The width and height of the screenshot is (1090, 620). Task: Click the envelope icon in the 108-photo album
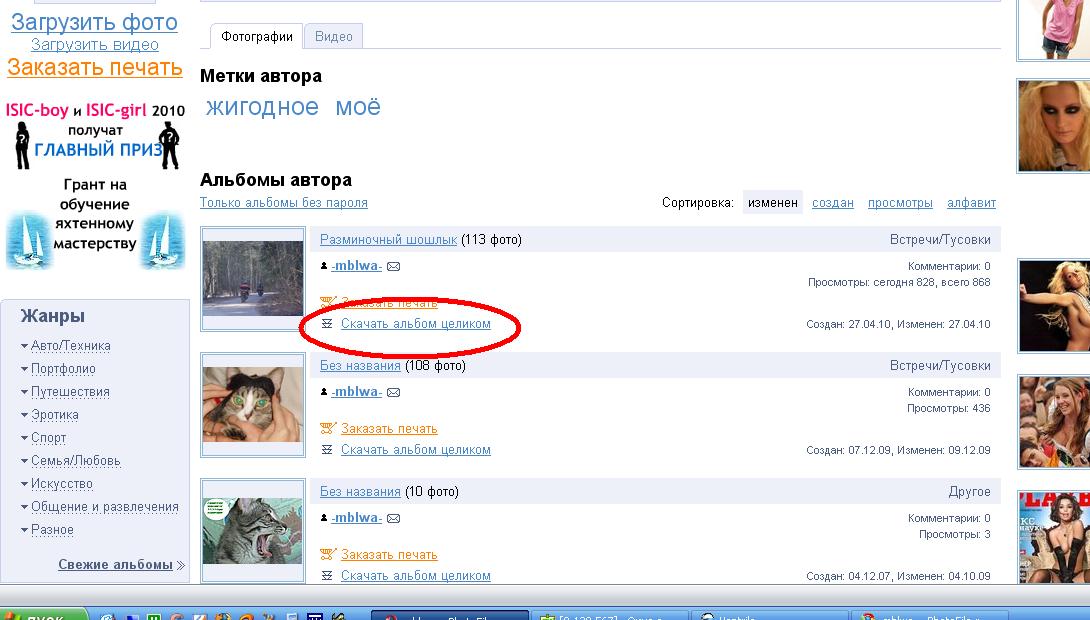pyautogui.click(x=393, y=392)
